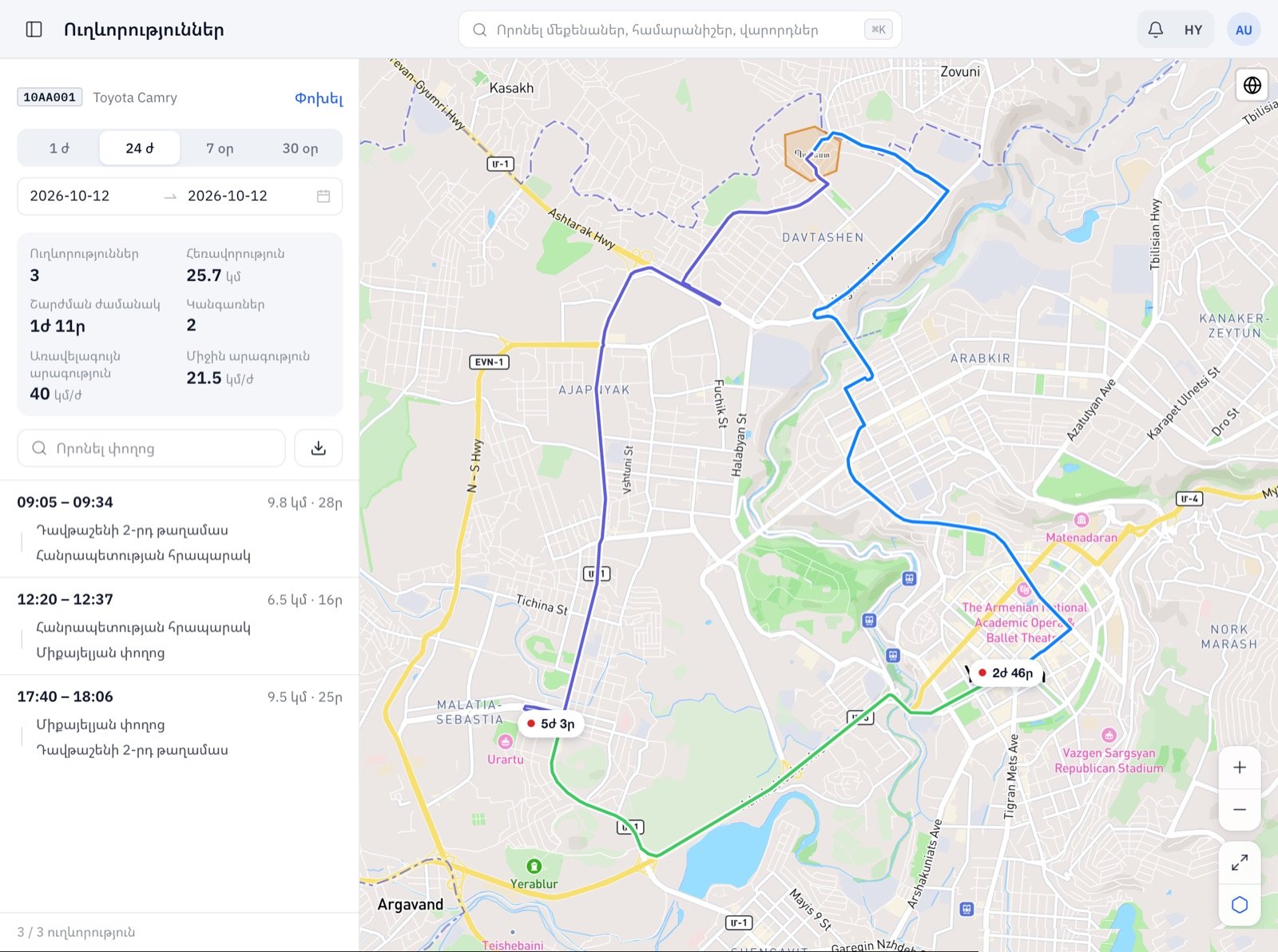Open the AU user avatar menu
The image size is (1278, 952).
pos(1243,30)
